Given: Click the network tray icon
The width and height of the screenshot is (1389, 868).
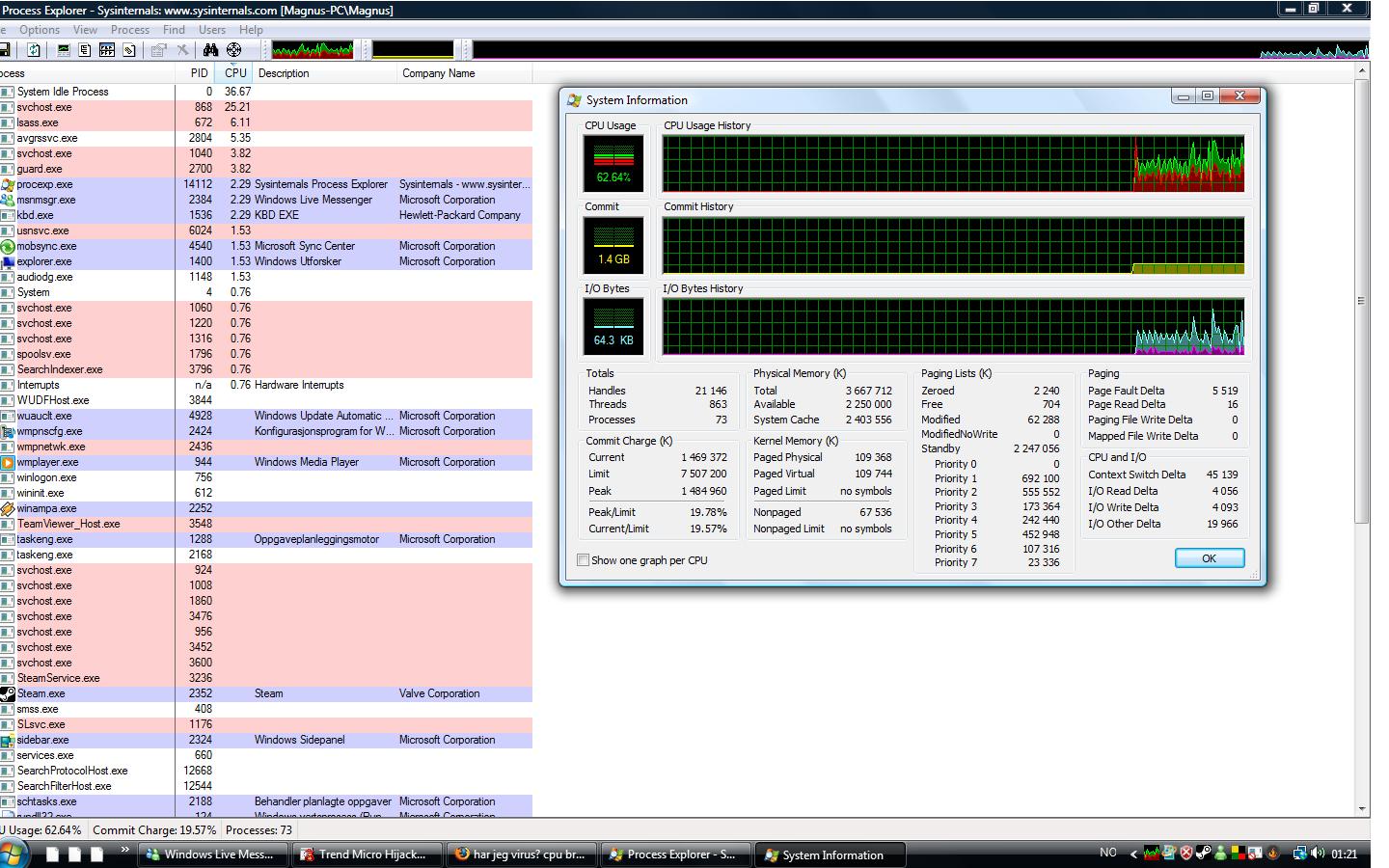Looking at the screenshot, I should tap(1300, 854).
